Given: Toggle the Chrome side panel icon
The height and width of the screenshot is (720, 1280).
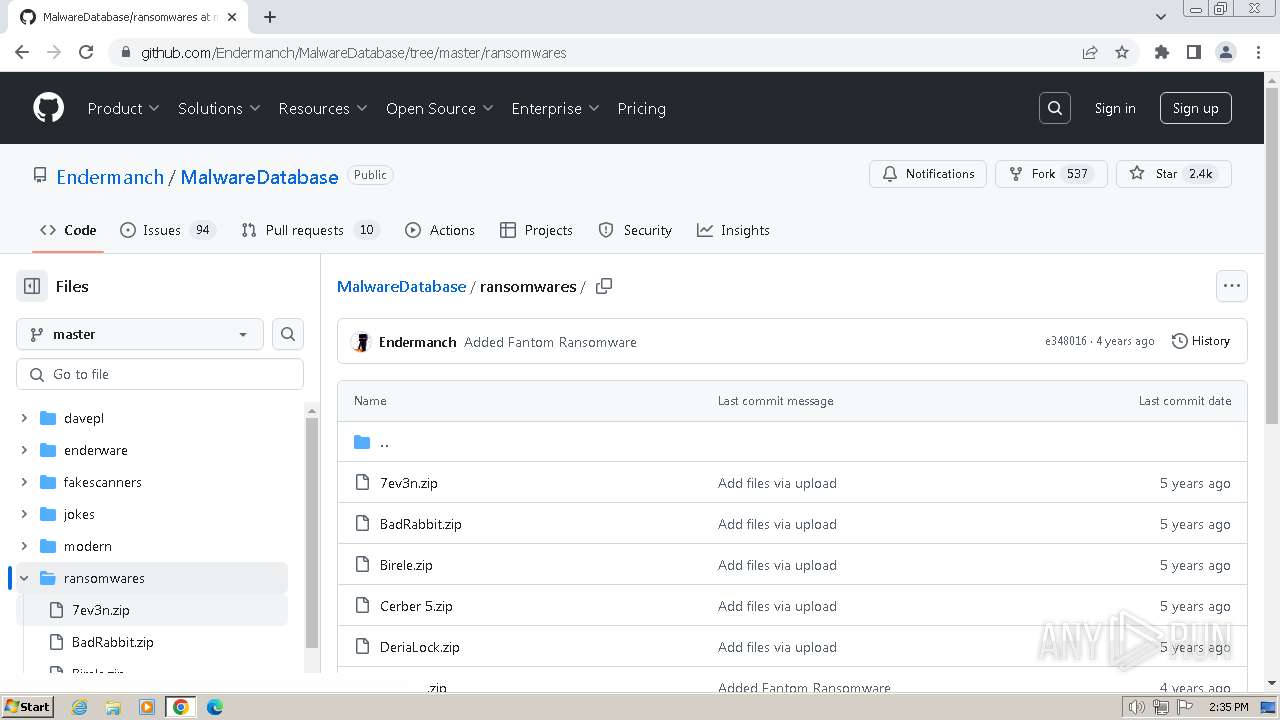Looking at the screenshot, I should 1194,52.
